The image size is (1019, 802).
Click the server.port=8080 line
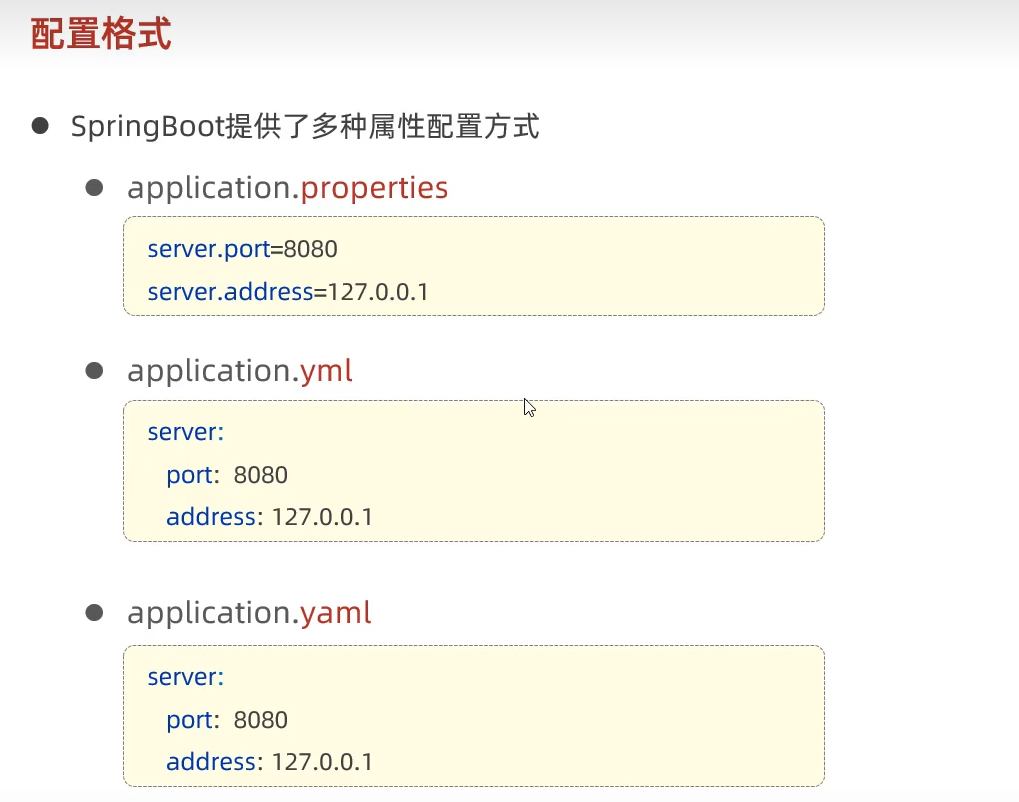click(242, 249)
